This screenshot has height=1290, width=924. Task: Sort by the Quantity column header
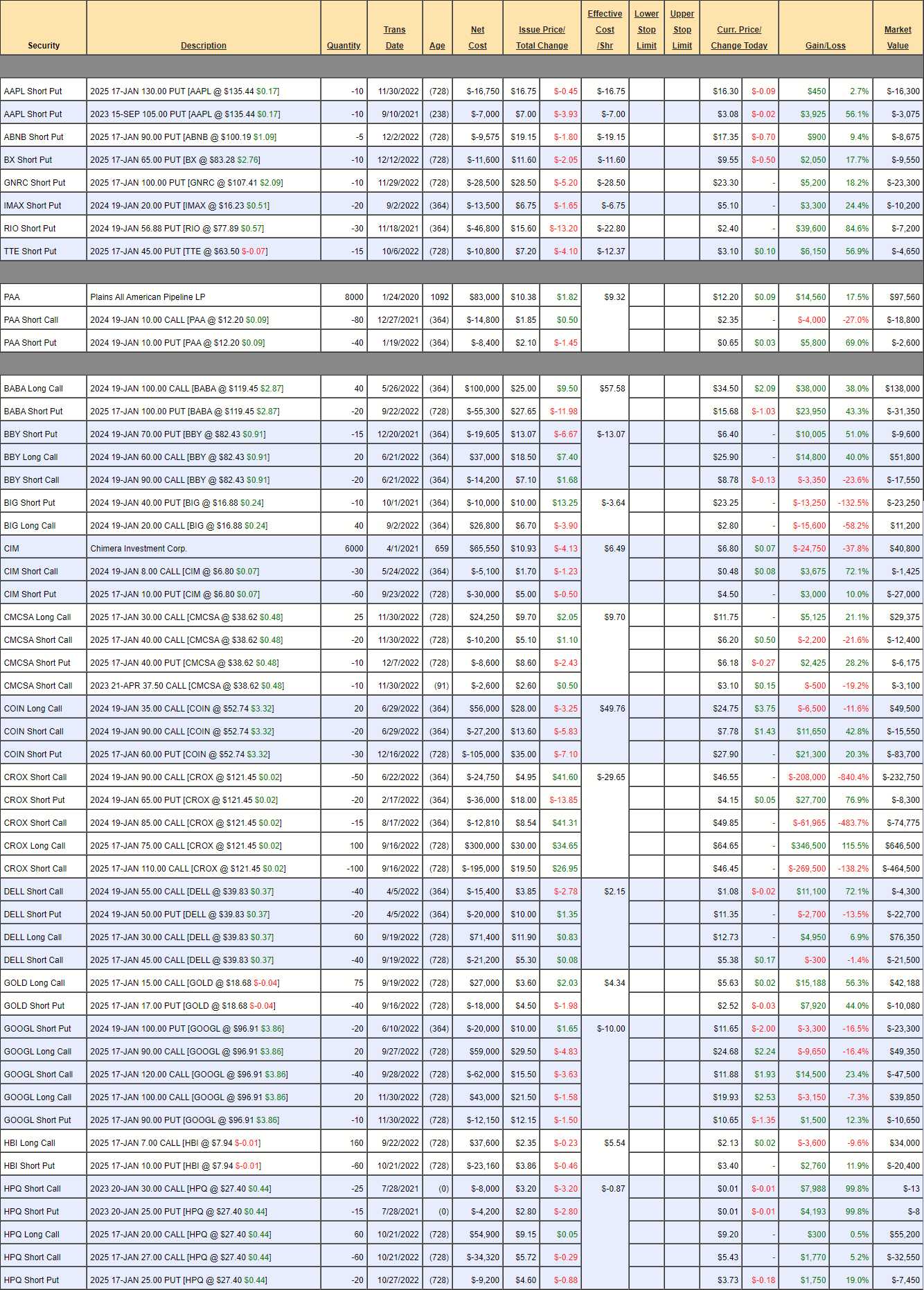click(x=344, y=46)
